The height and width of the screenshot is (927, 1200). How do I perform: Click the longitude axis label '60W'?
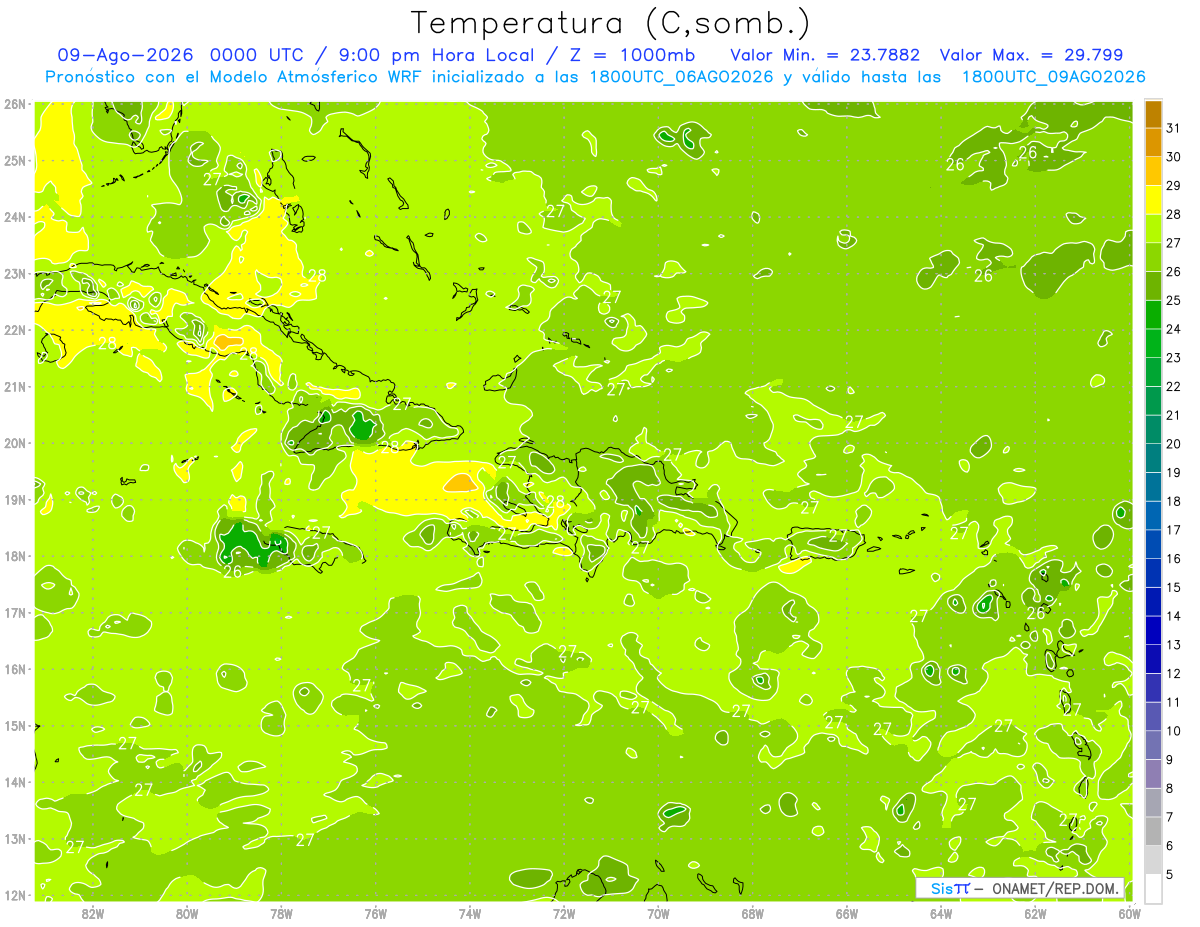(1129, 913)
